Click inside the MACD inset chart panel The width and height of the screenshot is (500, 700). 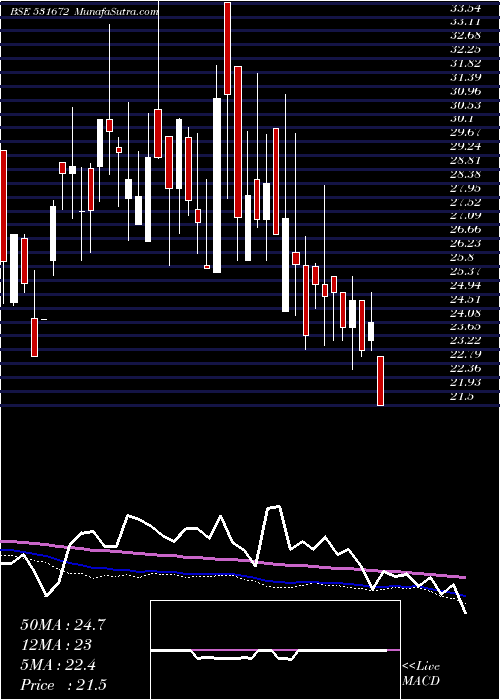(275, 650)
